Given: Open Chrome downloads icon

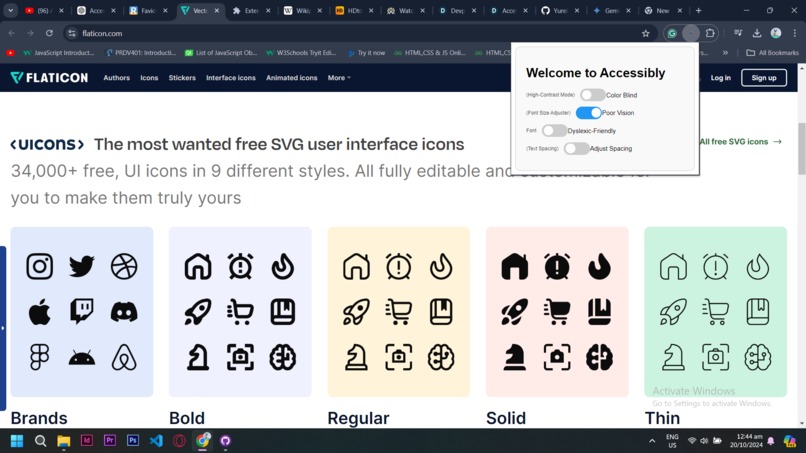Looking at the screenshot, I should (757, 33).
